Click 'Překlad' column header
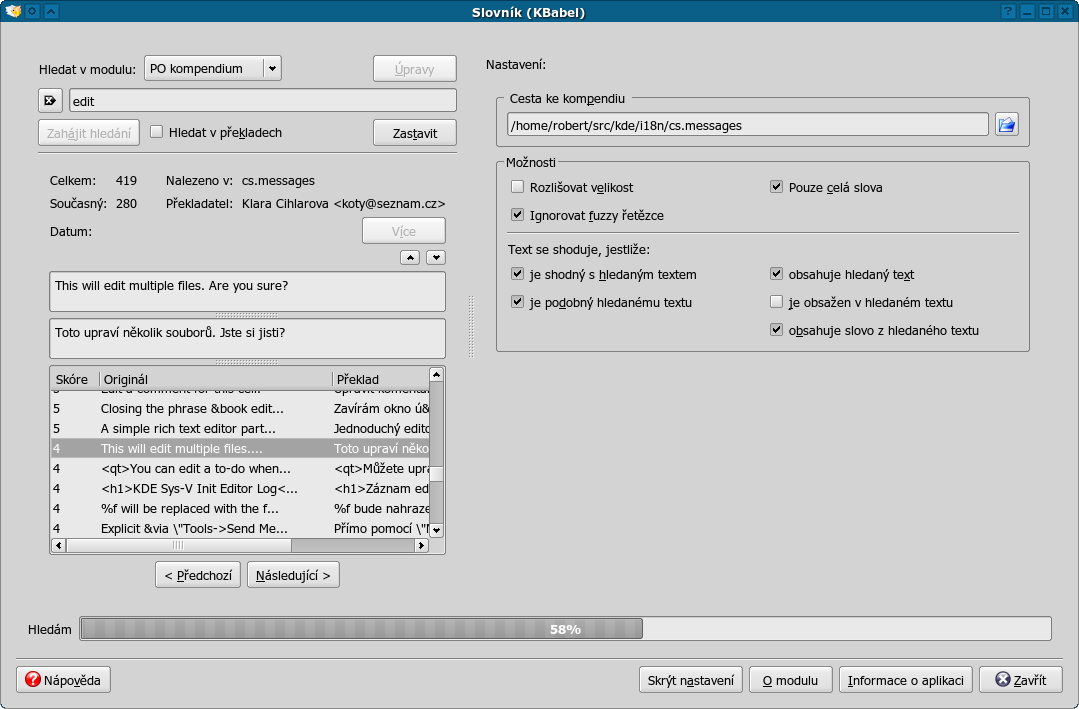The image size is (1079, 709). [381, 379]
